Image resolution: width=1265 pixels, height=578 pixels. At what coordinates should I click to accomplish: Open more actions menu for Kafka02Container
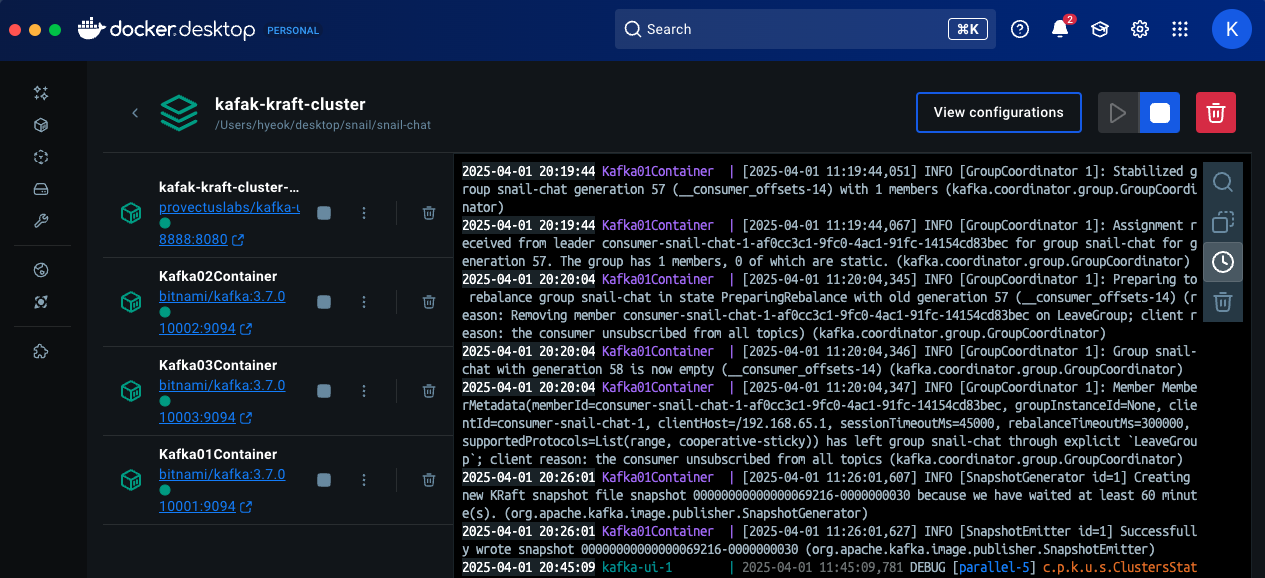pos(364,301)
